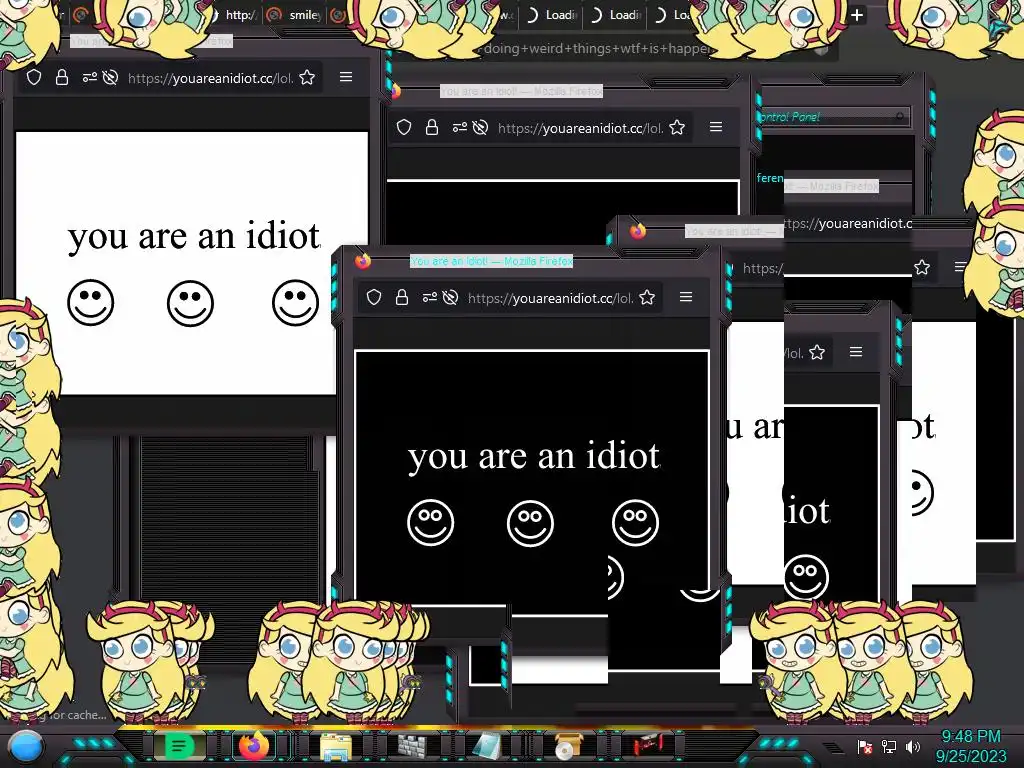Open Firefox from the taskbar
1024x768 pixels.
click(254, 745)
